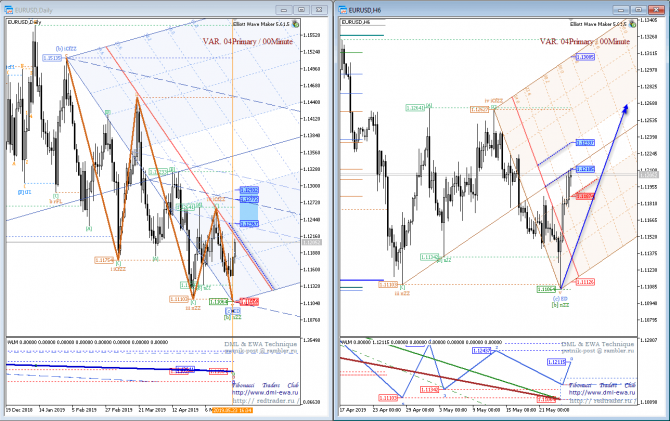Click the grey current price tag on Daily scale
The height and width of the screenshot is (421, 670).
(x=312, y=242)
